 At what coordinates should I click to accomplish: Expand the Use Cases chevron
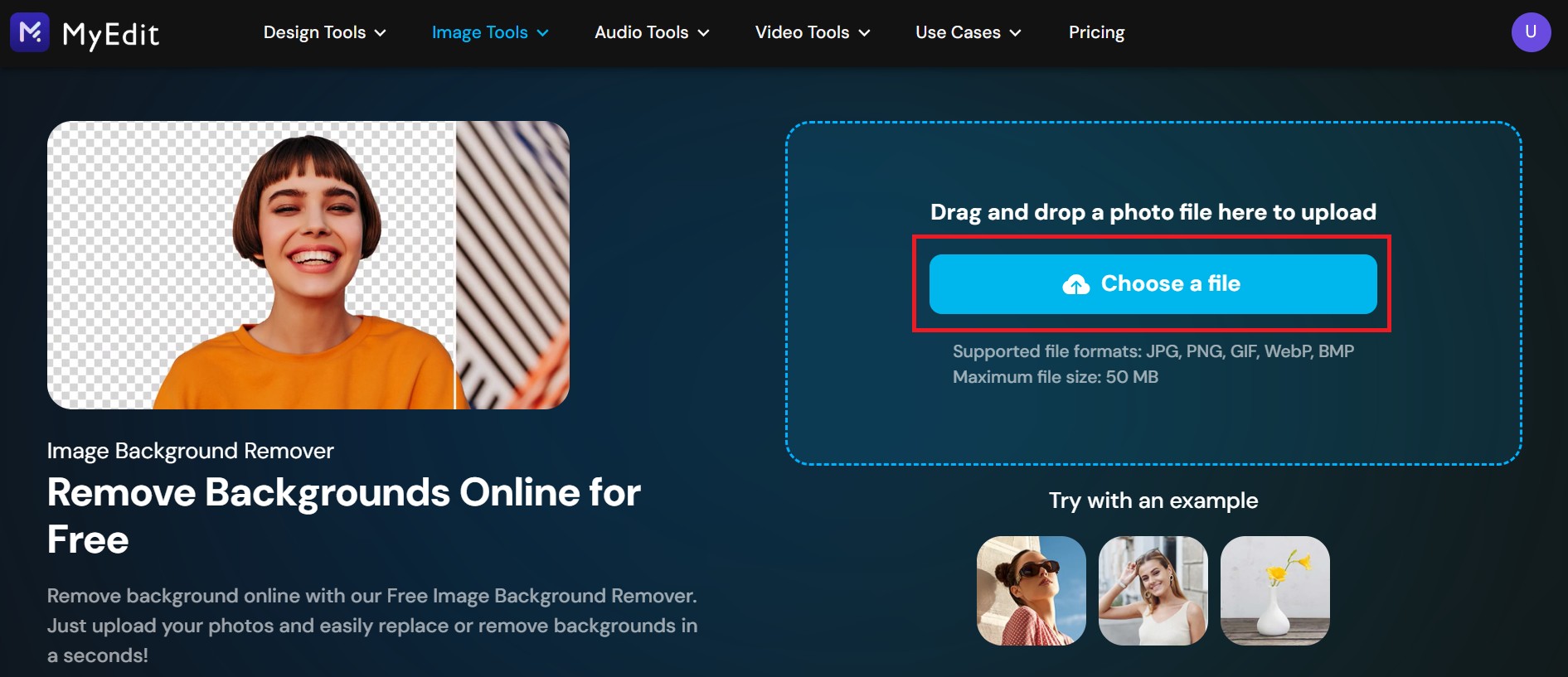1015,33
